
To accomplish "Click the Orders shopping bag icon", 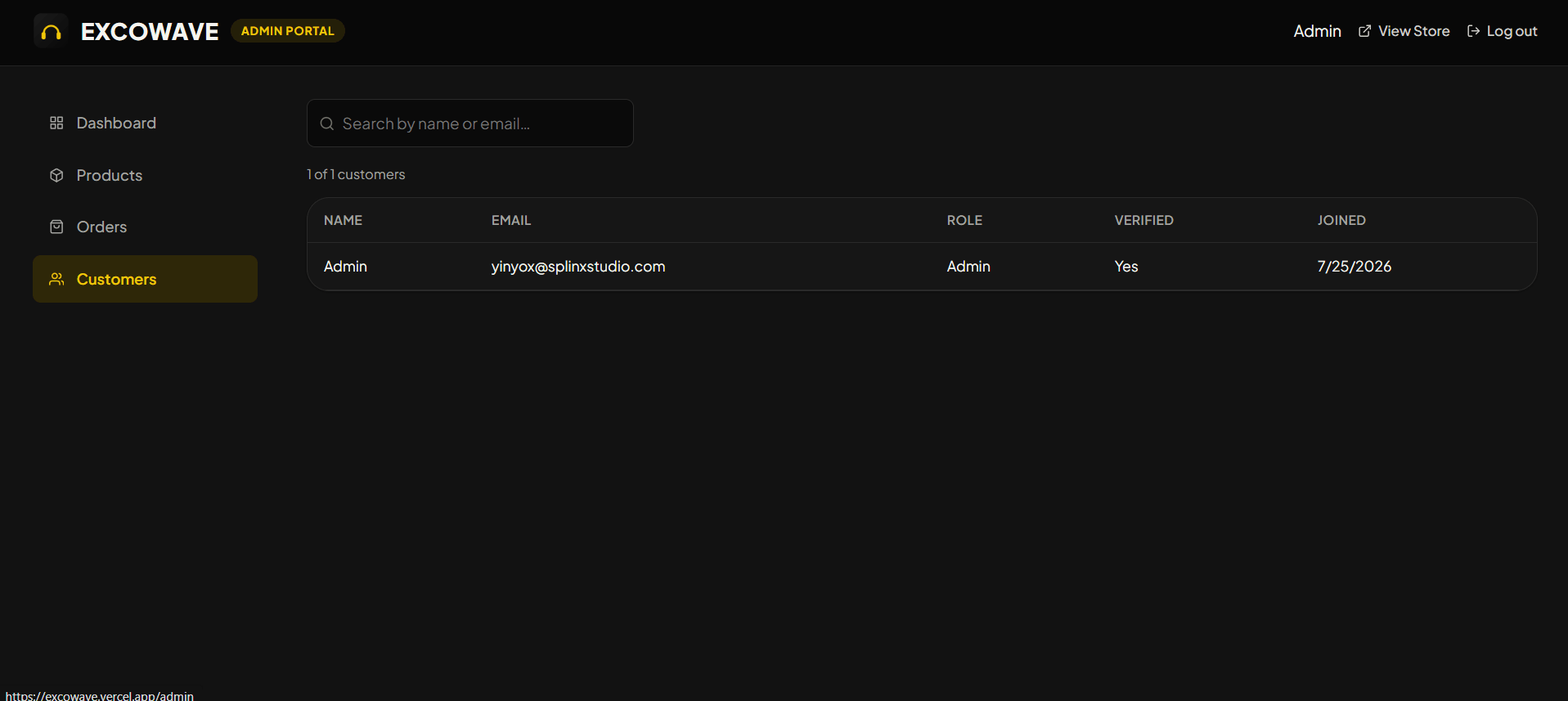I will coord(56,227).
